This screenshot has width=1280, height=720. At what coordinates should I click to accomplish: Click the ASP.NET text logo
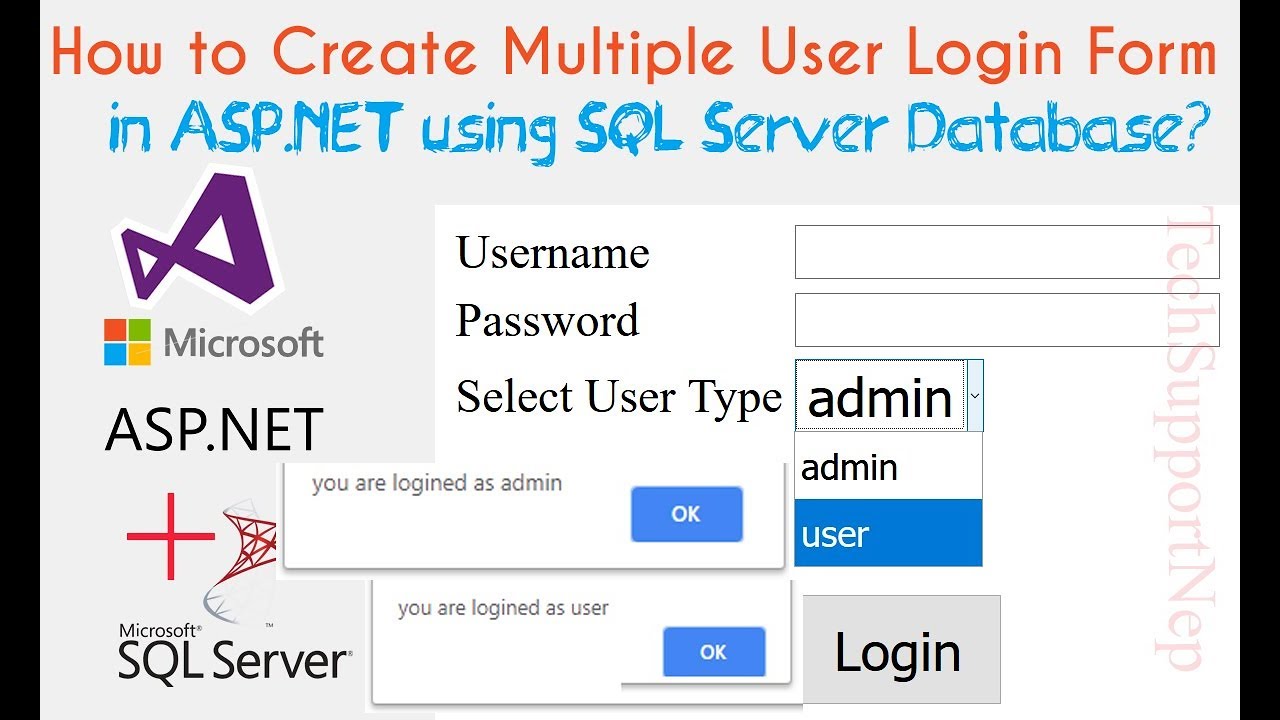click(x=214, y=430)
